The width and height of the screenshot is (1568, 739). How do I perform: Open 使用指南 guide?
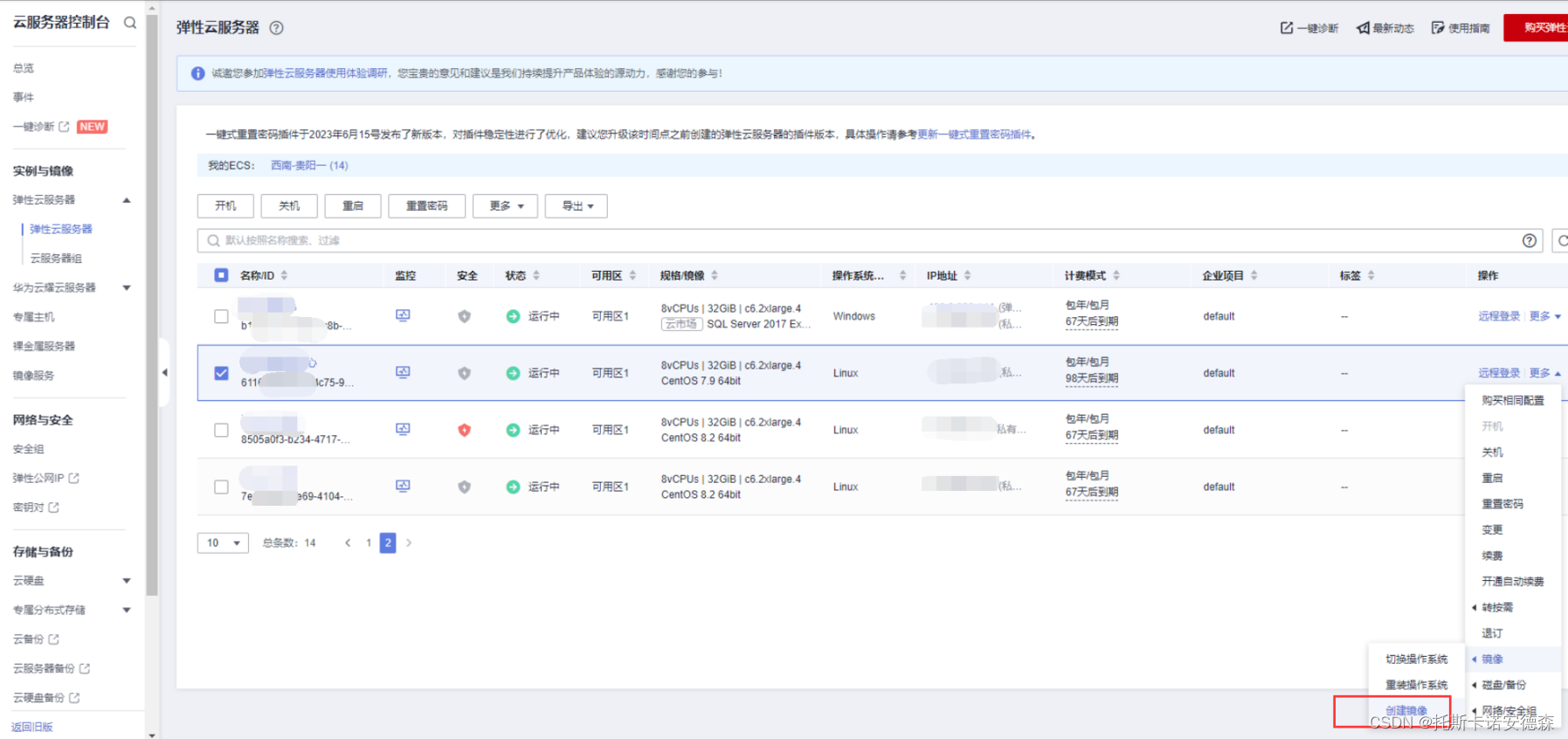1461,28
